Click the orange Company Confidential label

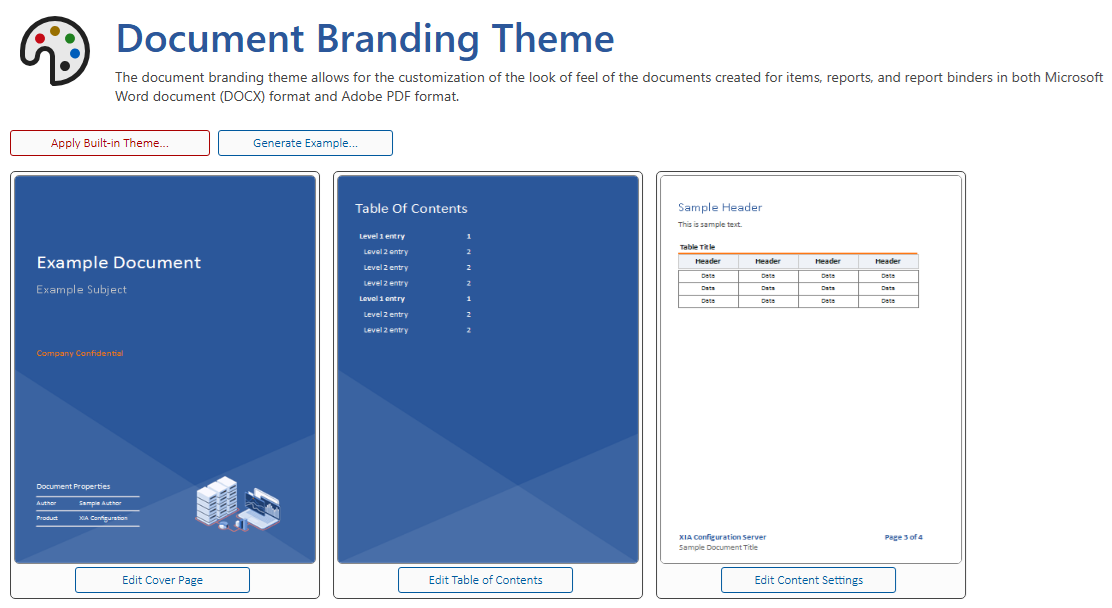pos(80,353)
